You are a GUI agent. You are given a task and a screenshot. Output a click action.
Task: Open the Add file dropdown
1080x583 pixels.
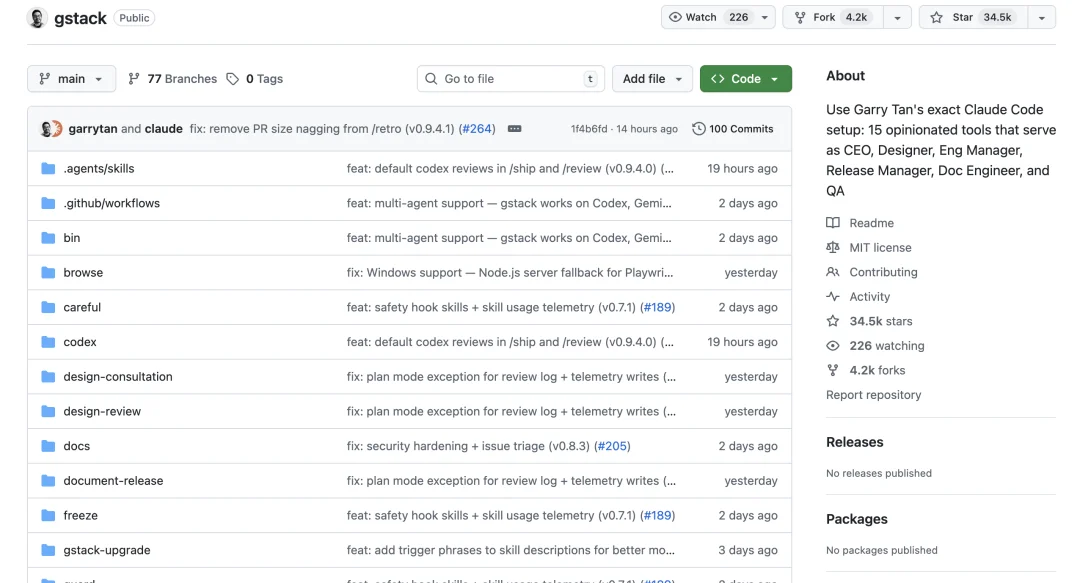click(652, 79)
